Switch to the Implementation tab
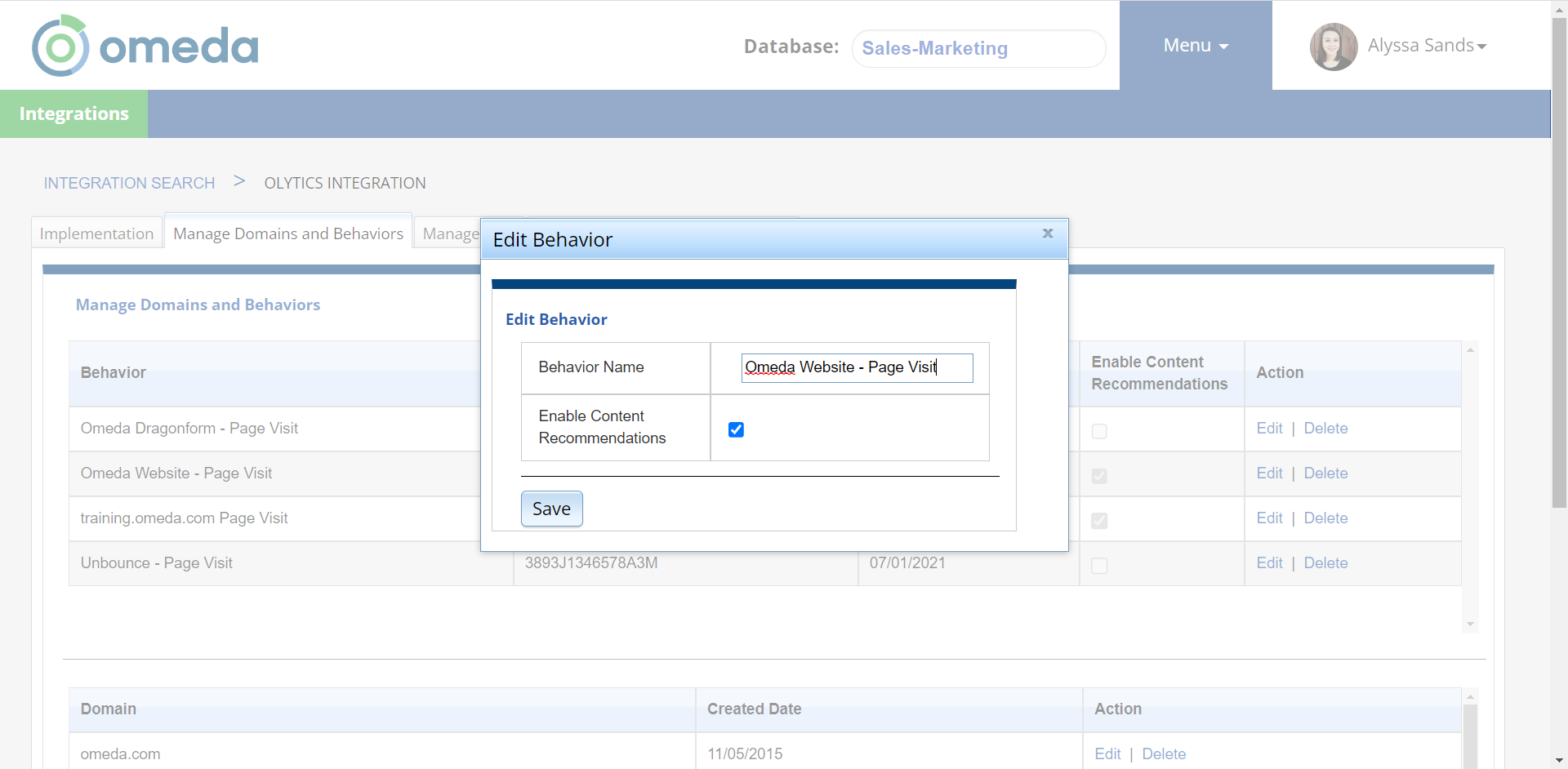The image size is (1568, 769). pyautogui.click(x=96, y=233)
